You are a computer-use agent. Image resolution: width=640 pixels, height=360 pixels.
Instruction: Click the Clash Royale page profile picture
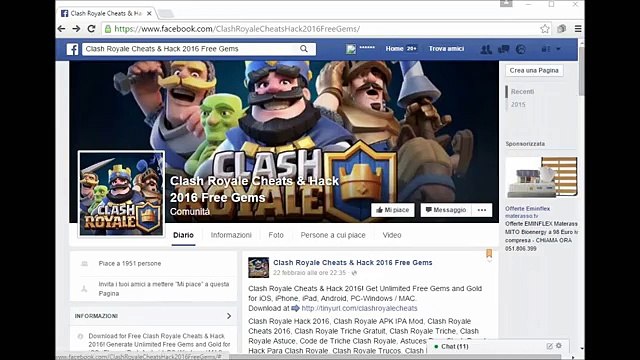point(122,193)
